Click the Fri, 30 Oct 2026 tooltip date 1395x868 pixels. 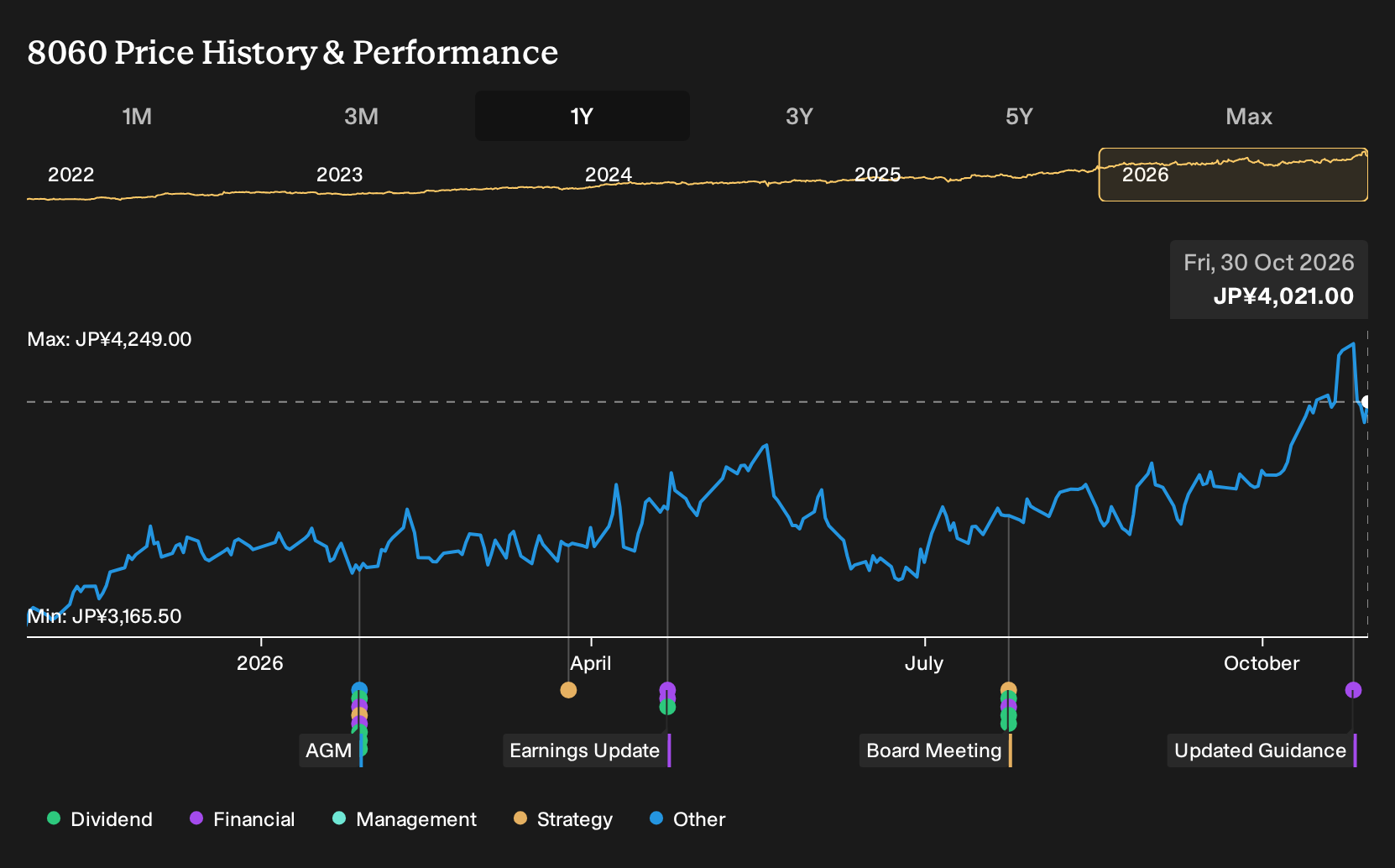point(1269,263)
